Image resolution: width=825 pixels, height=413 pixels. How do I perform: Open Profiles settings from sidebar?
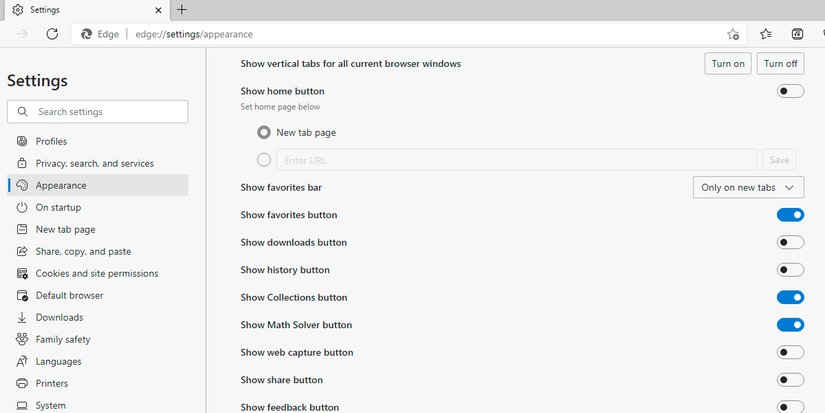[51, 141]
